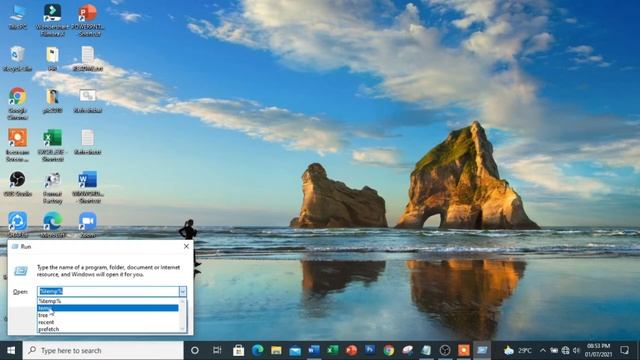The height and width of the screenshot is (360, 640).
Task: Collapse the Open combo box dropdown arrow
Action: click(x=182, y=291)
